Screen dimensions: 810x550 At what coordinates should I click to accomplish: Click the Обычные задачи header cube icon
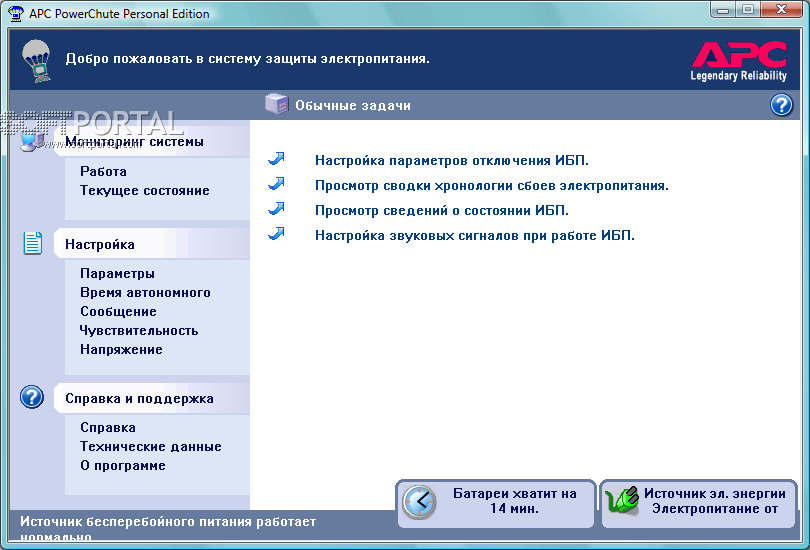276,104
